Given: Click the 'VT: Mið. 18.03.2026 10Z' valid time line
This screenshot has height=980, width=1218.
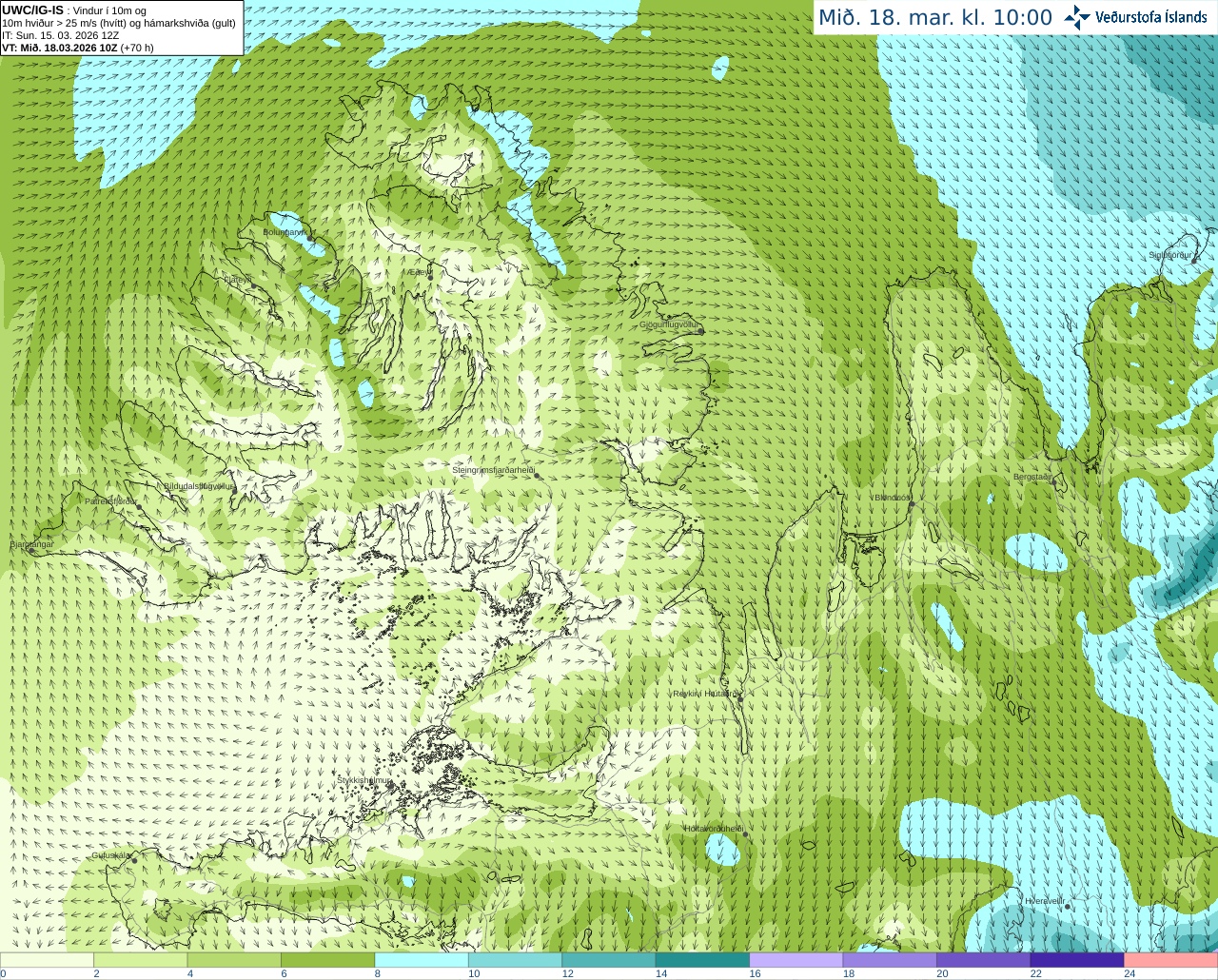Looking at the screenshot, I should [60, 47].
